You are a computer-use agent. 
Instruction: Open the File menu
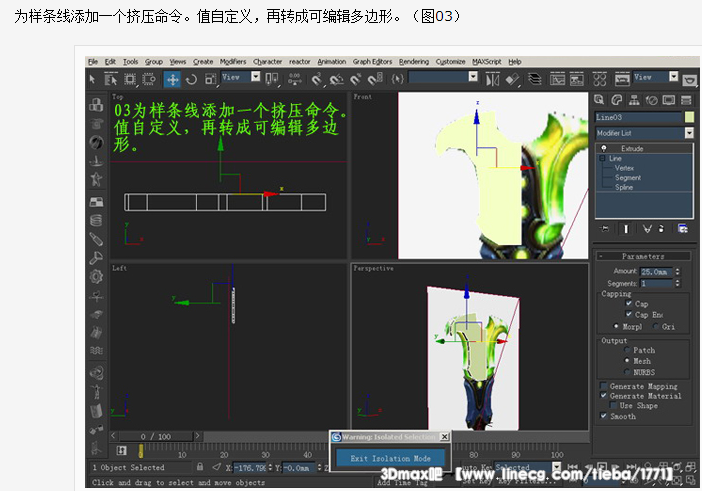(93, 62)
